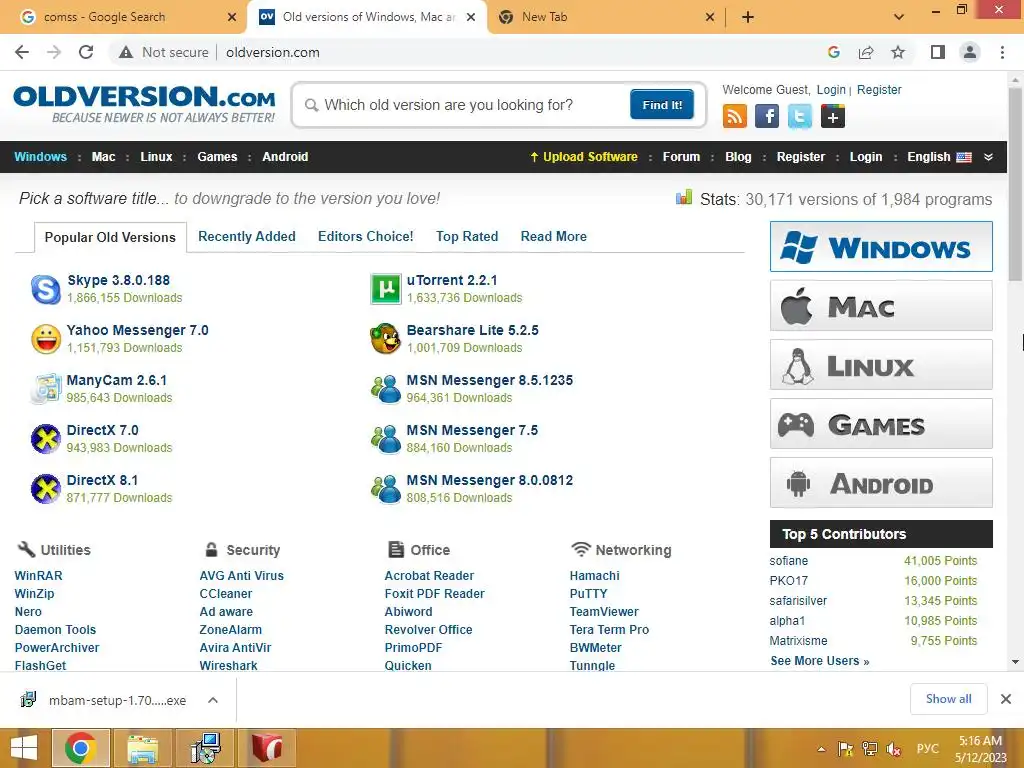The width and height of the screenshot is (1024, 768).
Task: Click the uTorrent 2.2.1 icon
Action: [x=385, y=289]
